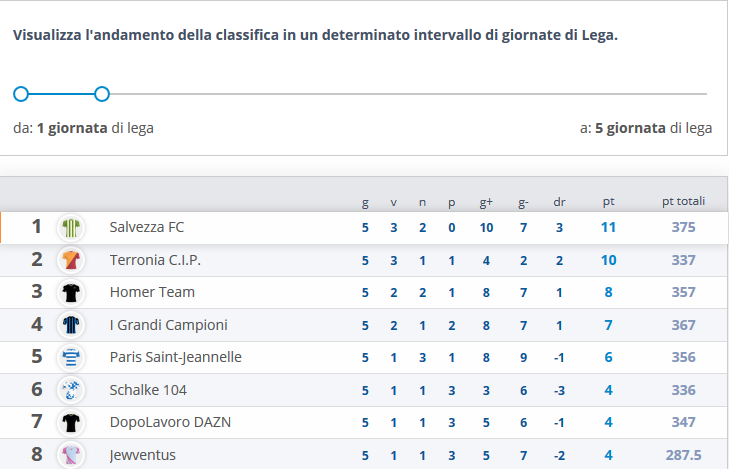Click the right slider handle (end giornata)
Image resolution: width=729 pixels, height=469 pixels.
click(x=101, y=94)
